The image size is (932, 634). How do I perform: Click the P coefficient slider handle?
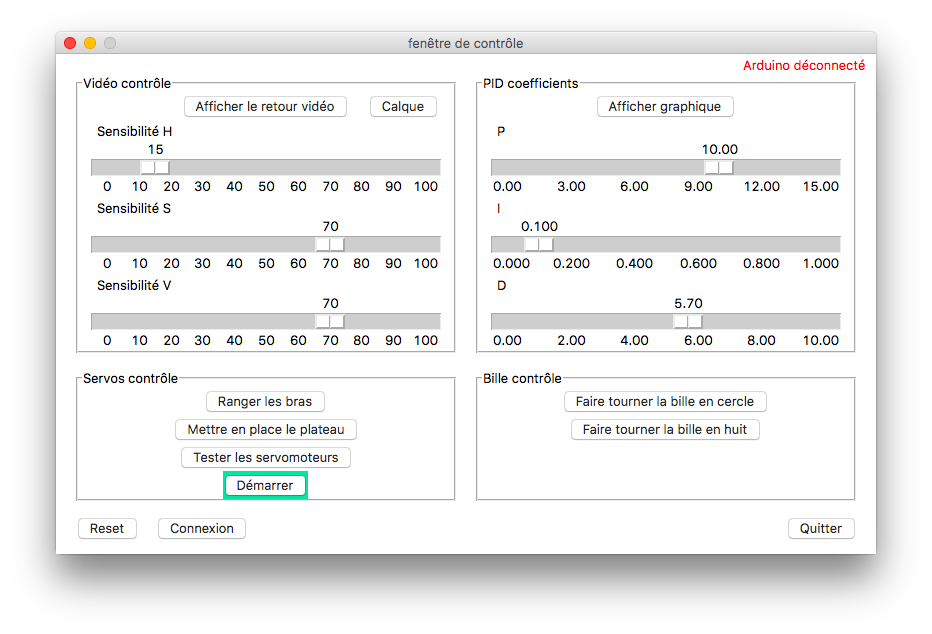coord(719,168)
